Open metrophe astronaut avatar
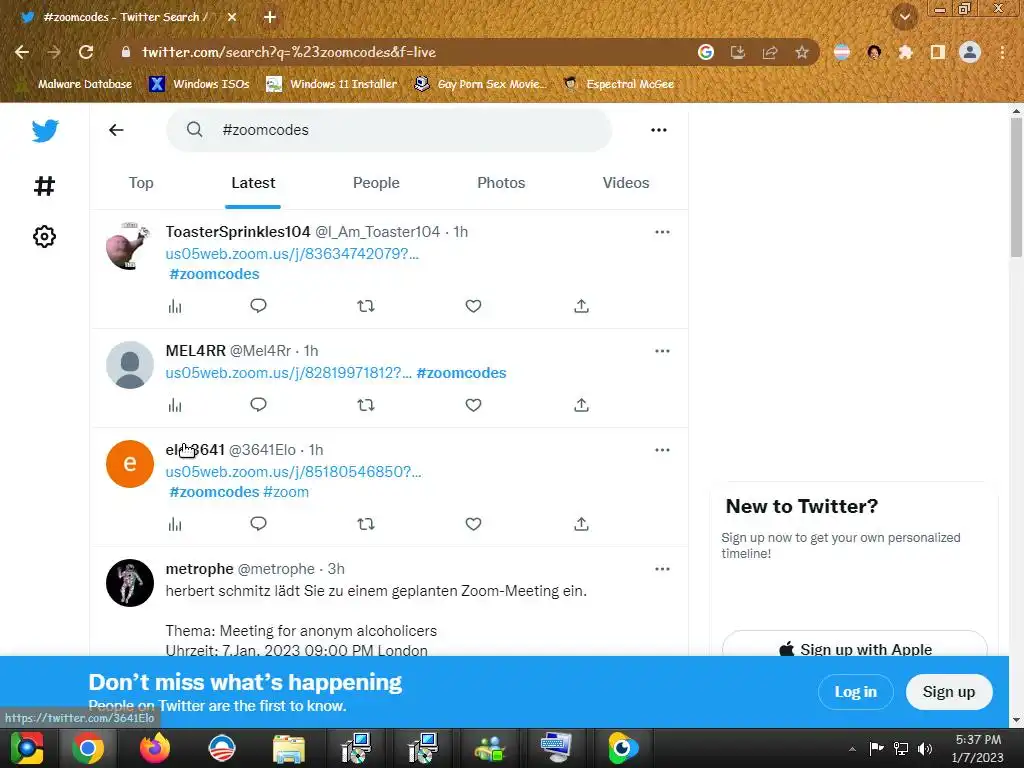The image size is (1024, 768). pos(130,583)
